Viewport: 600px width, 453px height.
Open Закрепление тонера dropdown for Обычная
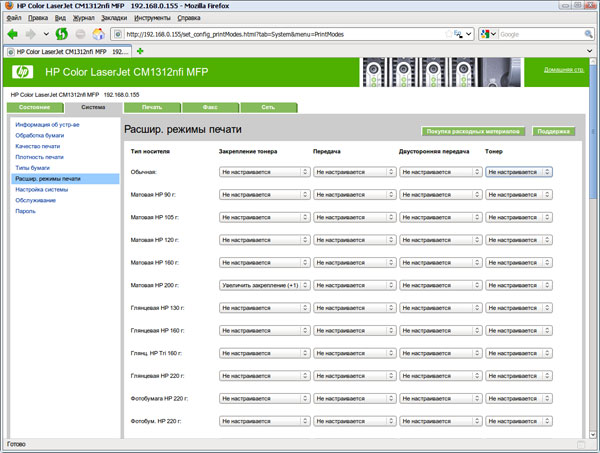(264, 172)
